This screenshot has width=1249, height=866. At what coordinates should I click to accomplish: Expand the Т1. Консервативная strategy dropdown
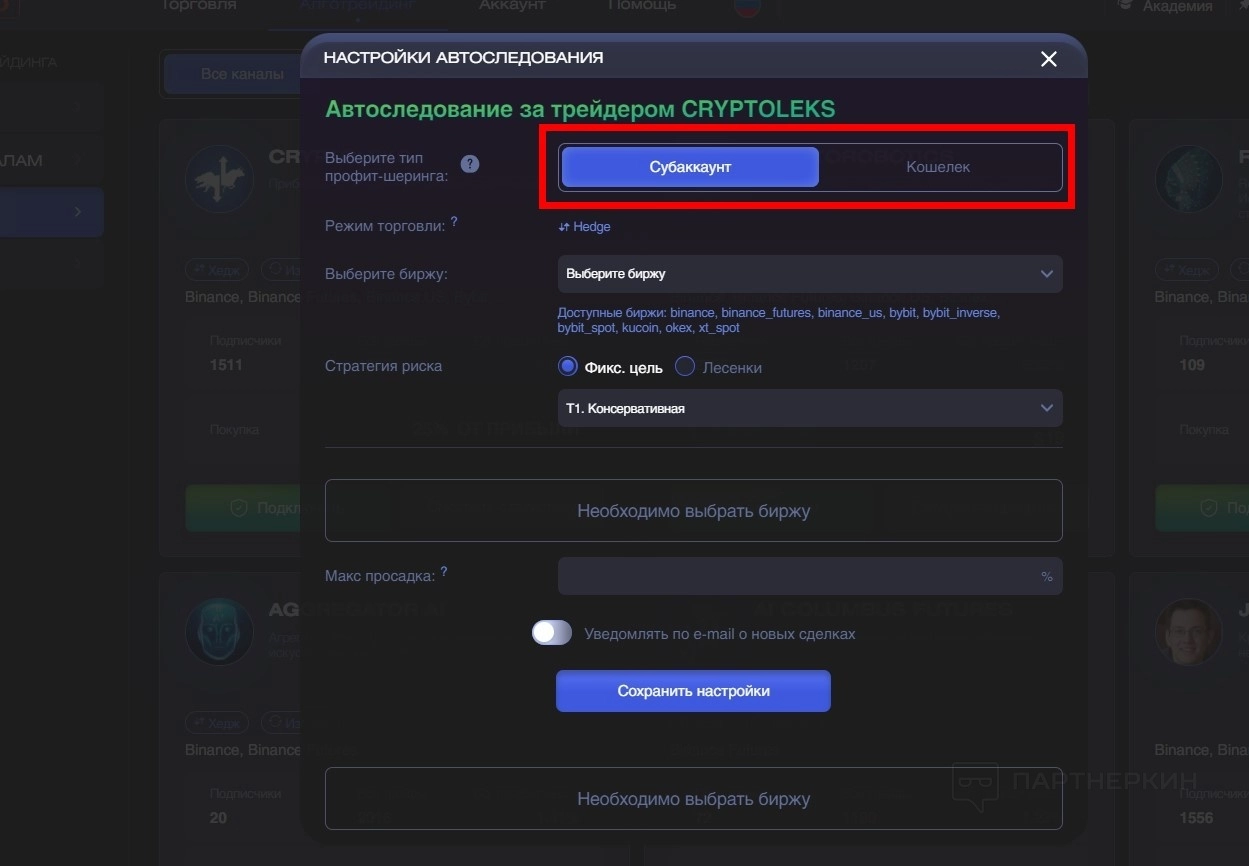click(810, 408)
